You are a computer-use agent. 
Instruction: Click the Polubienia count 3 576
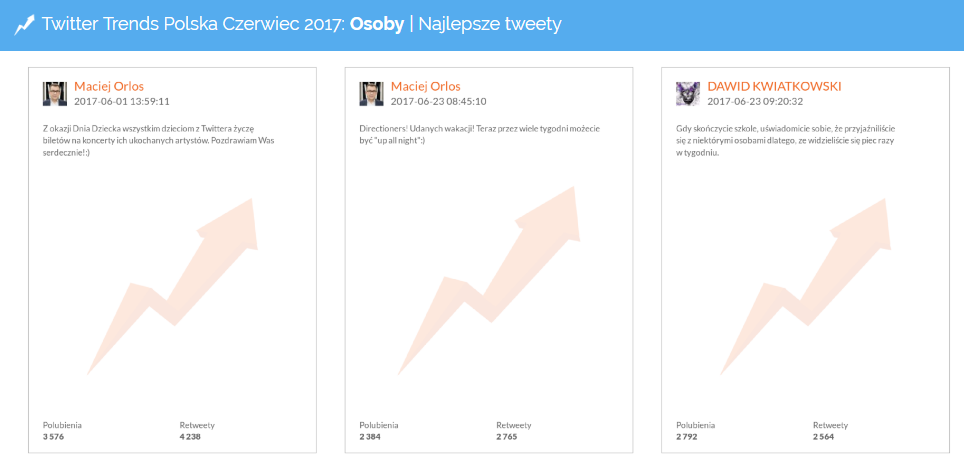pyautogui.click(x=53, y=437)
